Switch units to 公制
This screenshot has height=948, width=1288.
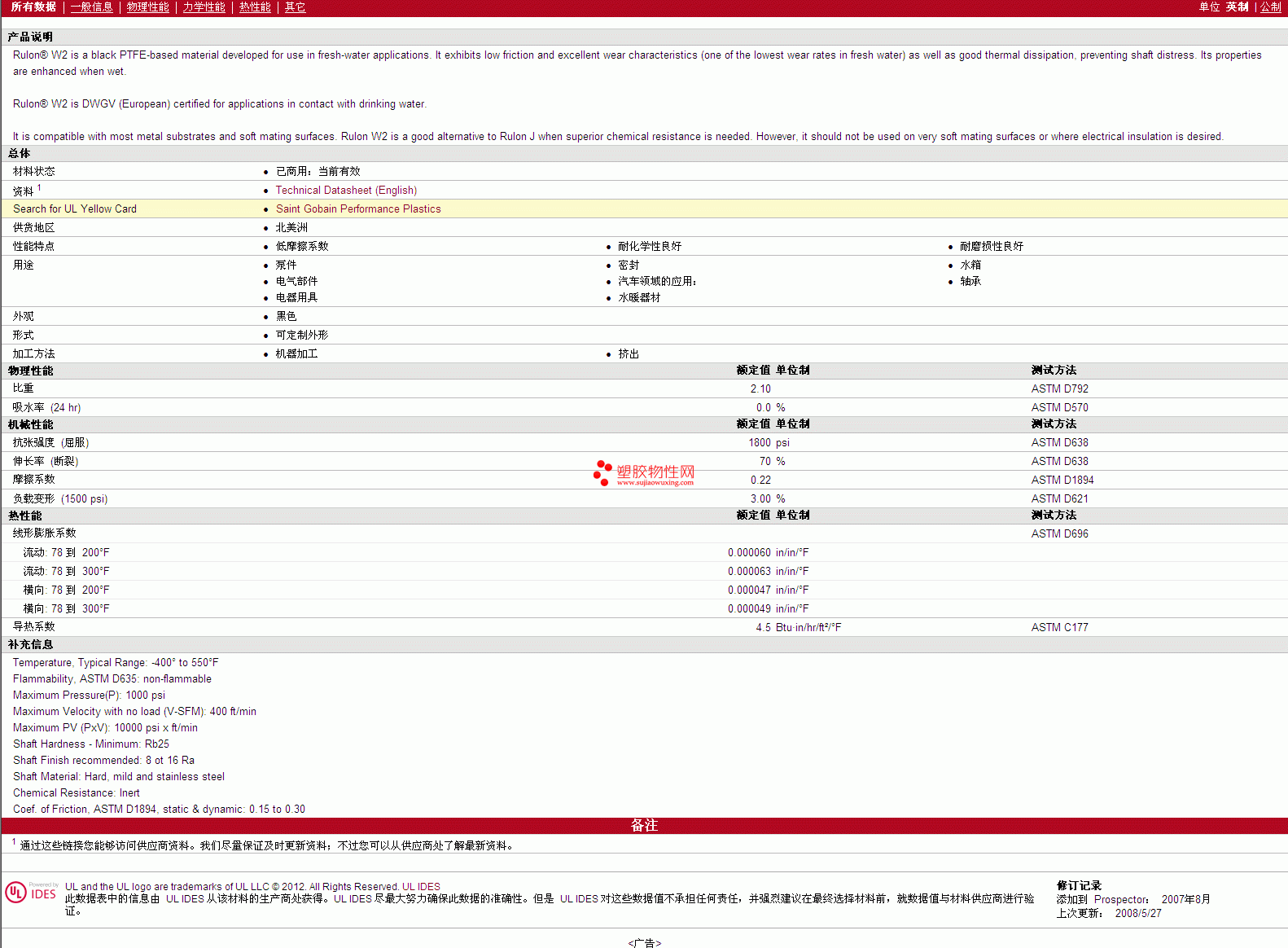(1270, 7)
